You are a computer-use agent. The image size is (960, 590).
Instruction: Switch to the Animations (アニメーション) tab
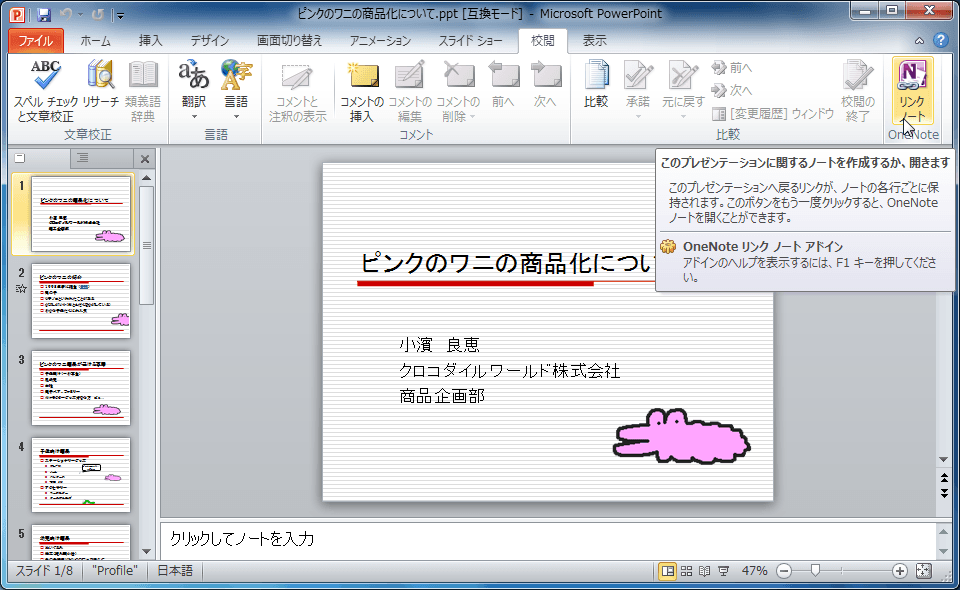point(380,41)
